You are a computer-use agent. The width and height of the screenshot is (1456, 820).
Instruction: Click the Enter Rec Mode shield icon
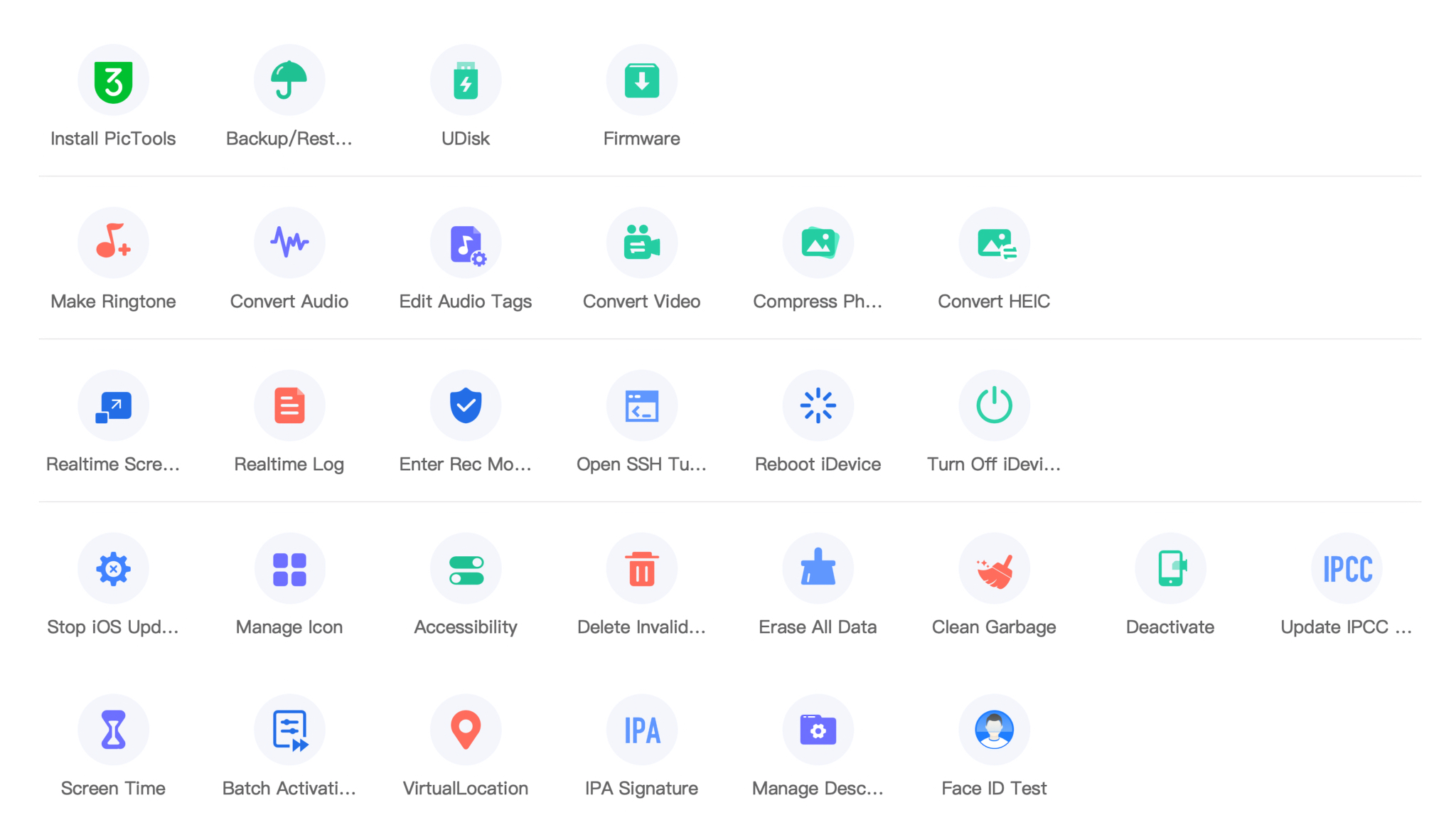466,405
